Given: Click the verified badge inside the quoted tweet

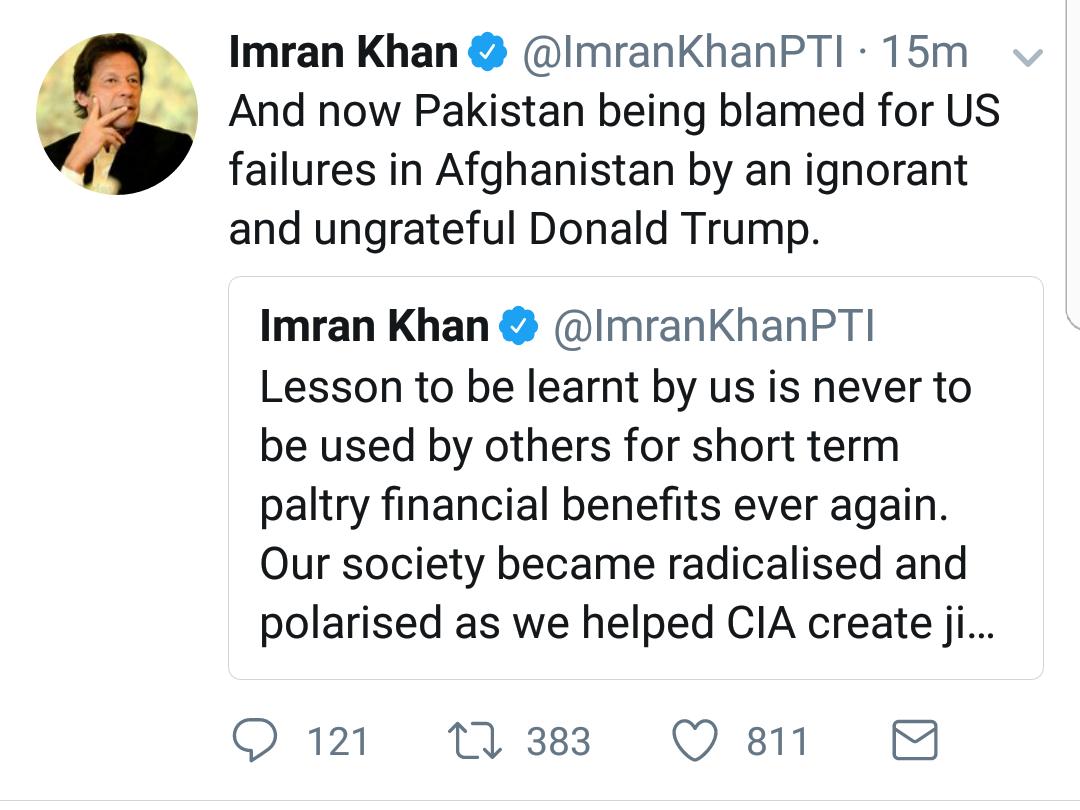Looking at the screenshot, I should tap(516, 325).
